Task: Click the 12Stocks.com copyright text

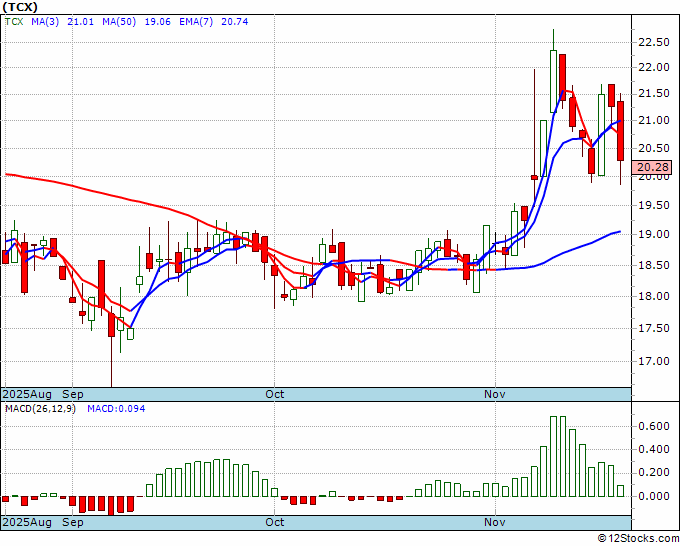Action: coord(638,539)
